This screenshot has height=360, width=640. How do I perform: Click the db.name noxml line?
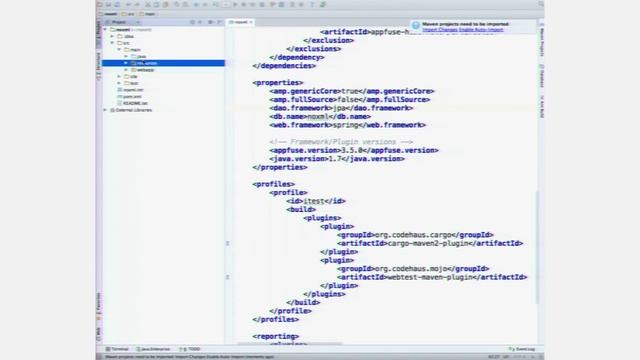tap(320, 117)
